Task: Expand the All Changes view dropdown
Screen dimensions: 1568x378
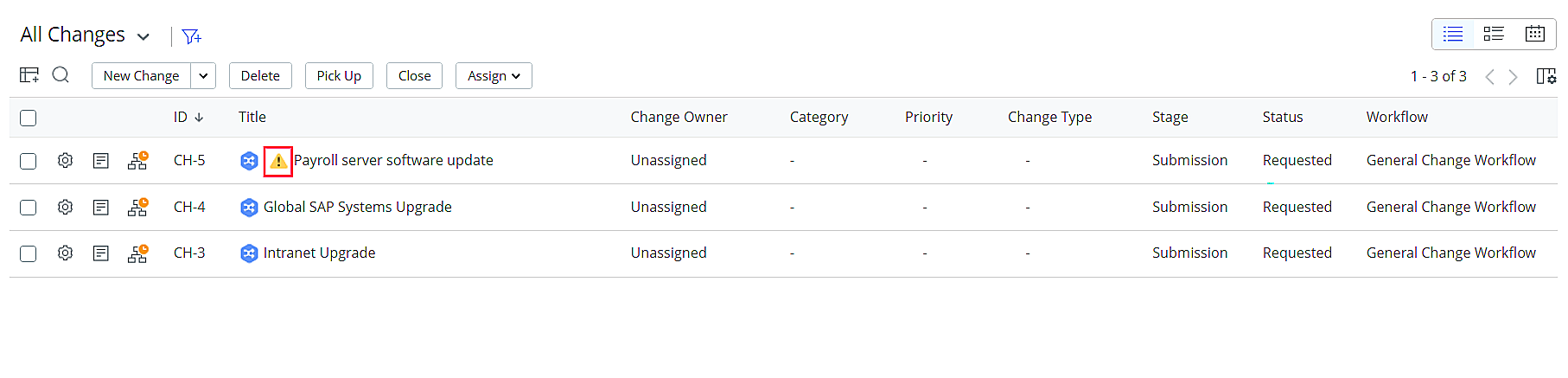Action: point(143,36)
